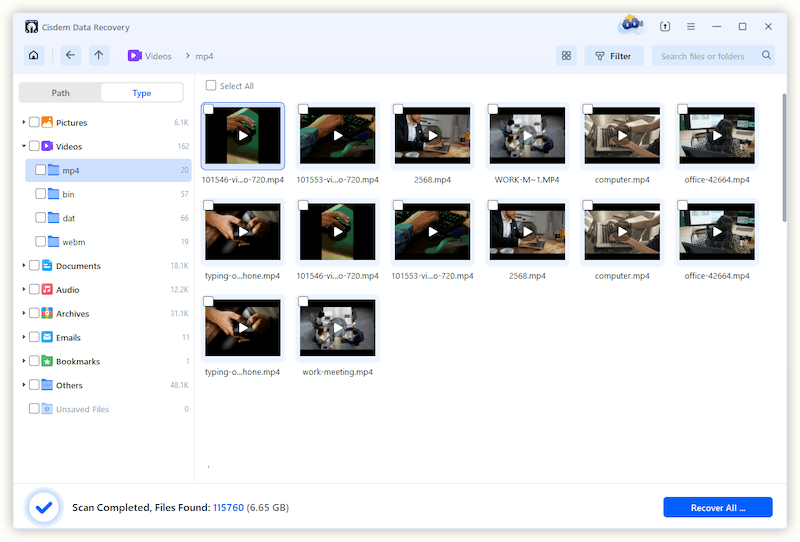Open the WORK-M~1.MP4 video thumbnail
Screen dimensions: 800x542
point(527,135)
